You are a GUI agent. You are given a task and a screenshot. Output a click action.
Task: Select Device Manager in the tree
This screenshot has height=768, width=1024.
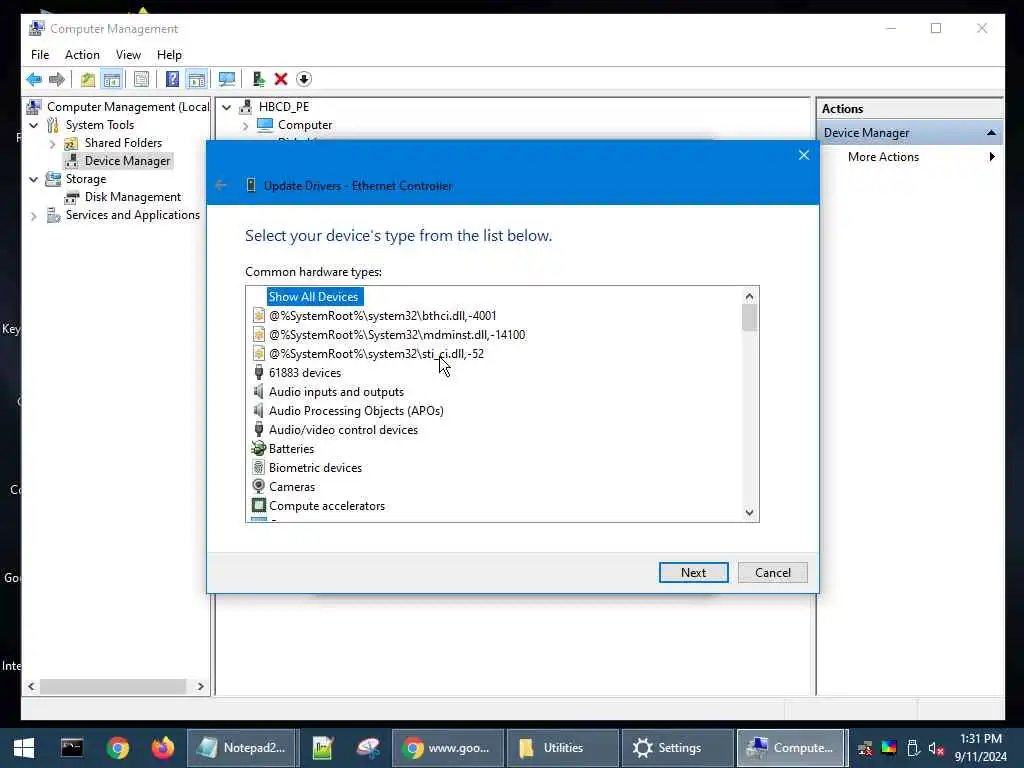pos(127,161)
